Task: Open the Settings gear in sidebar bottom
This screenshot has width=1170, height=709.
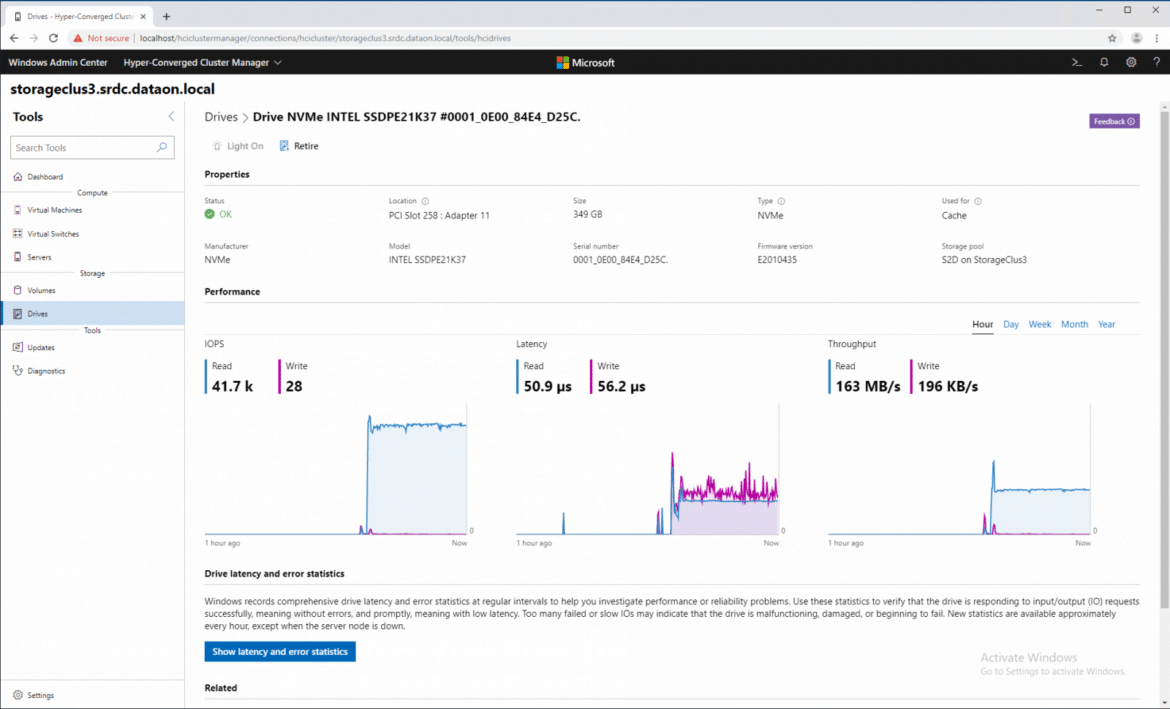Action: click(x=18, y=695)
